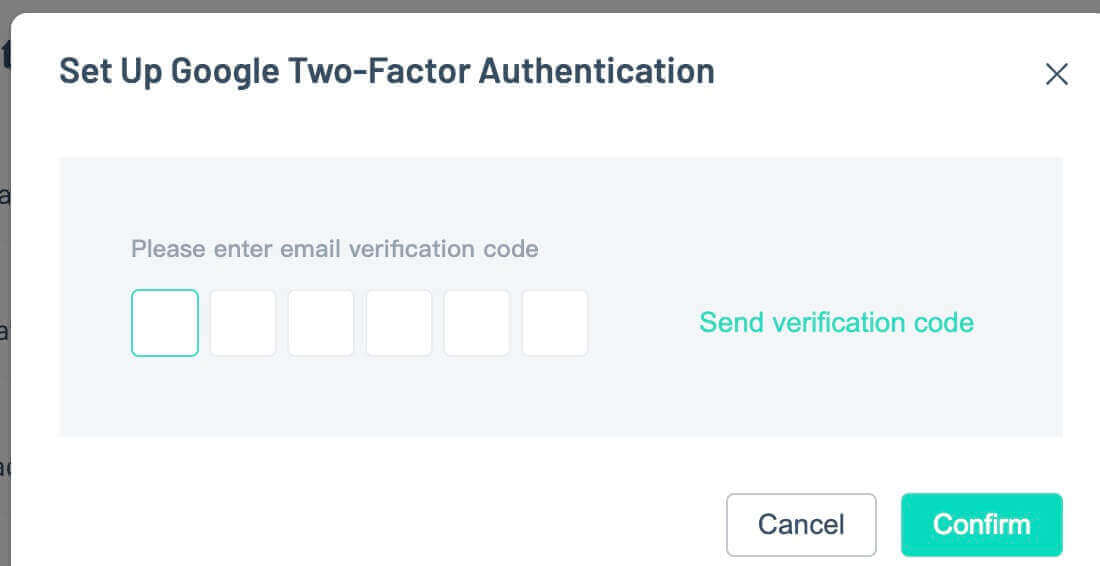This screenshot has width=1100, height=566.
Task: Focus the sixth verification code digit box
Action: pos(555,323)
